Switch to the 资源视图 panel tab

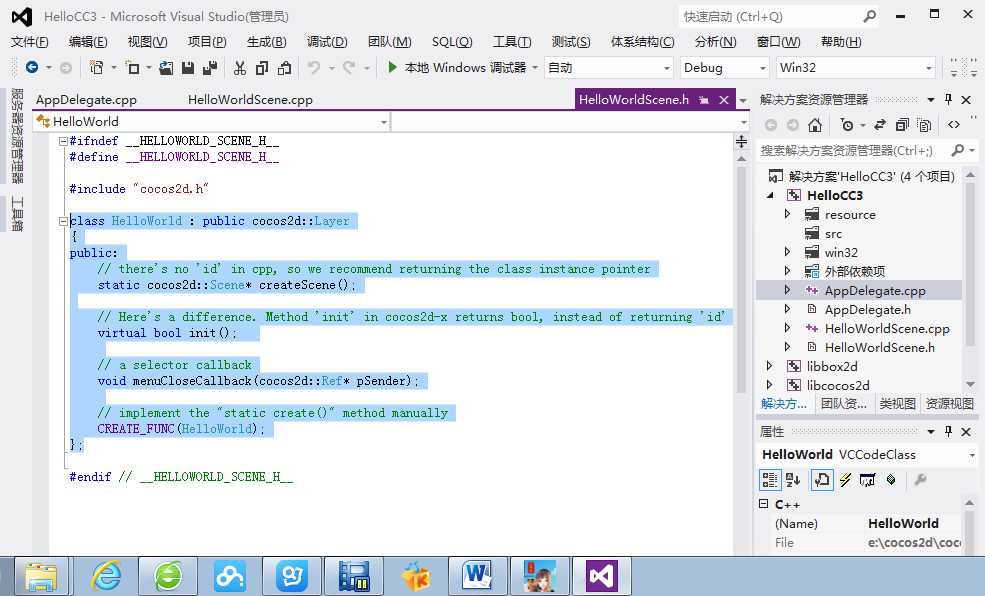pyautogui.click(x=949, y=403)
